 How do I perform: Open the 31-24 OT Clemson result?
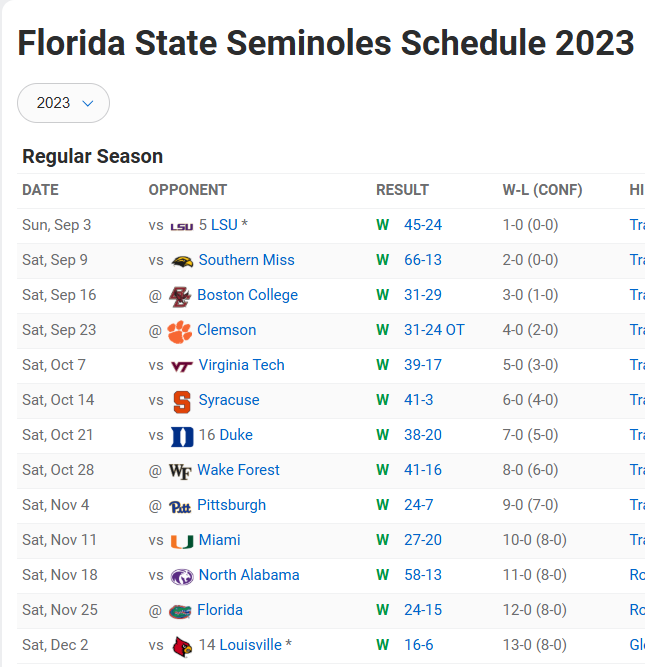[434, 330]
